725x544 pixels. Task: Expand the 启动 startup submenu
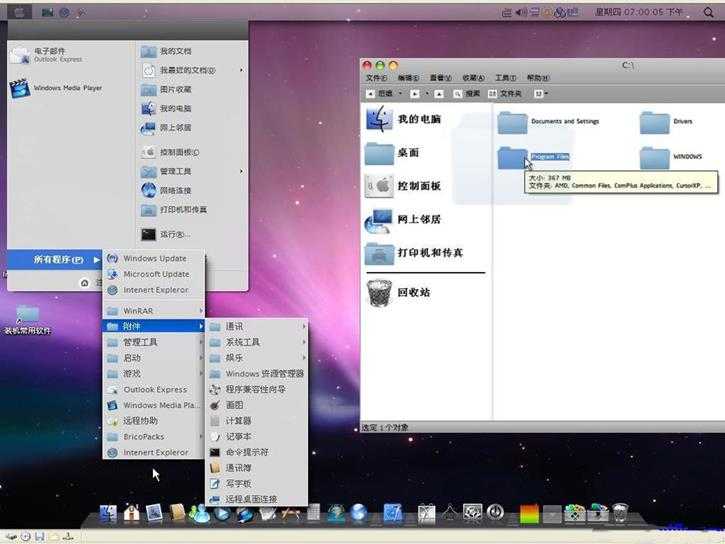tap(154, 358)
